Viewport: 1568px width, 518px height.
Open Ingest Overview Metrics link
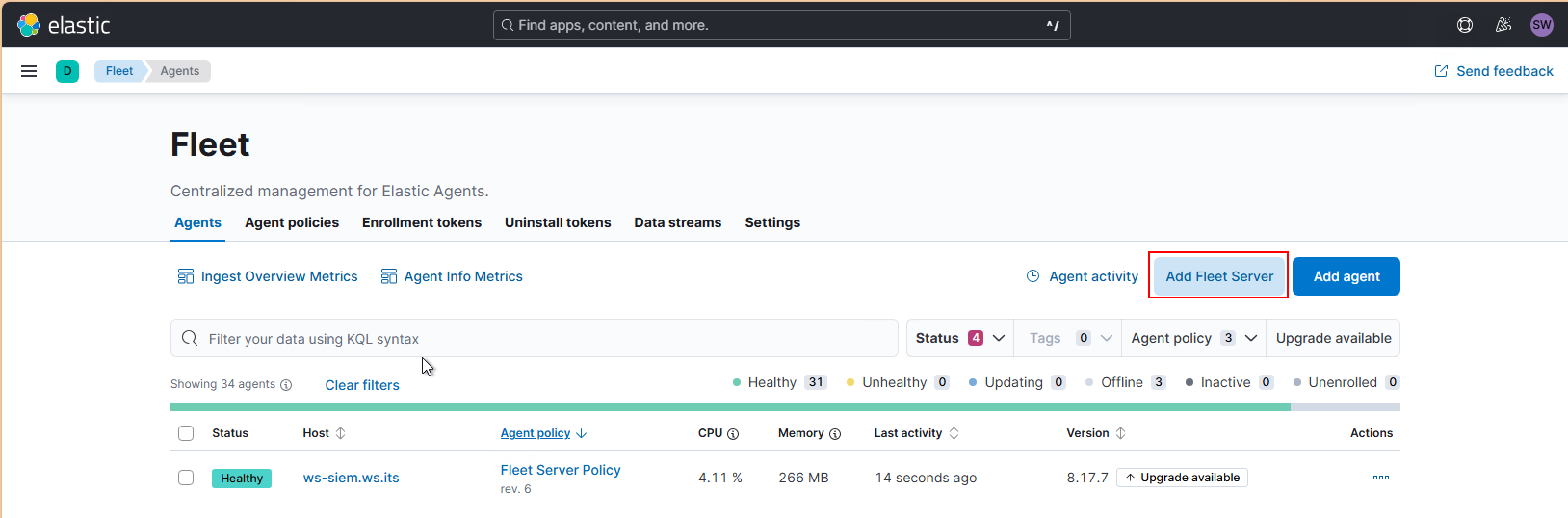click(279, 276)
